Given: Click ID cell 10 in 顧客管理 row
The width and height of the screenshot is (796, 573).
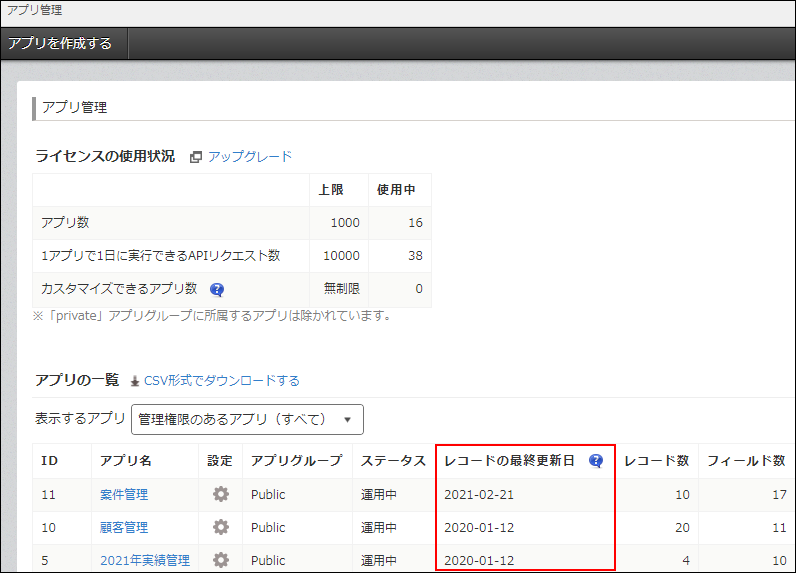Looking at the screenshot, I should 48,527.
